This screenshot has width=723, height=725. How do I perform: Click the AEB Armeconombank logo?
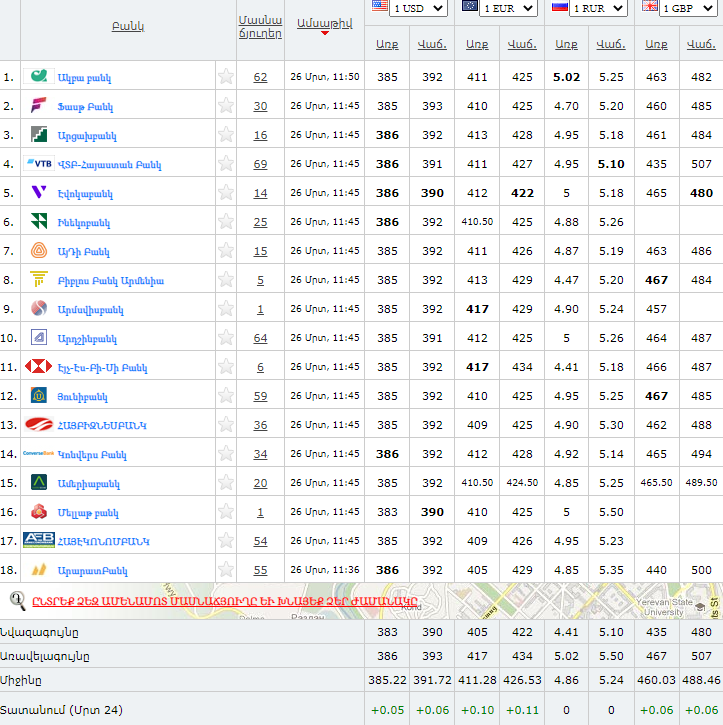pos(39,540)
